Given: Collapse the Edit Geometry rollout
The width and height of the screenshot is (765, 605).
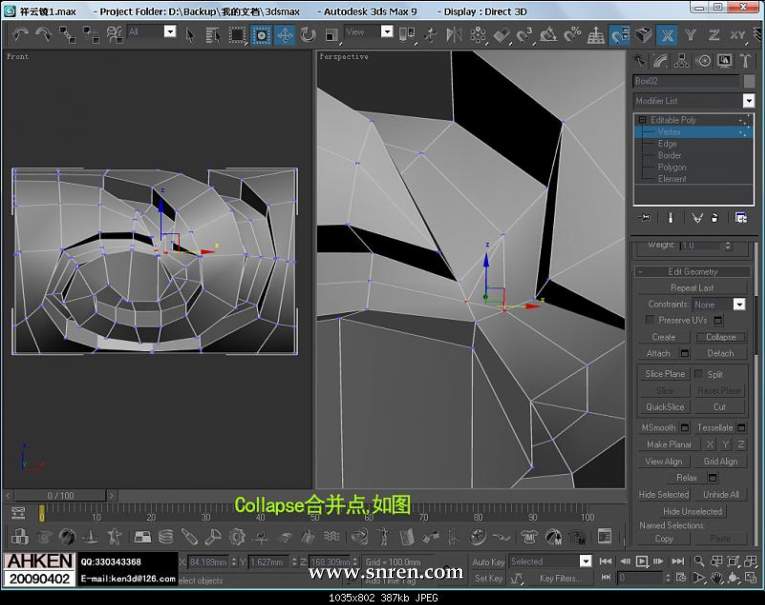Looking at the screenshot, I should (x=694, y=271).
